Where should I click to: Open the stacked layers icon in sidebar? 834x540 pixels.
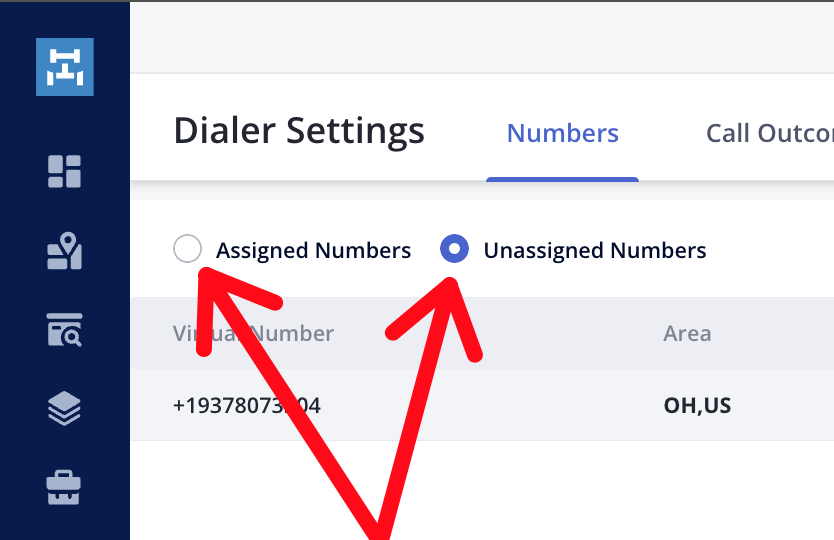tap(64, 409)
